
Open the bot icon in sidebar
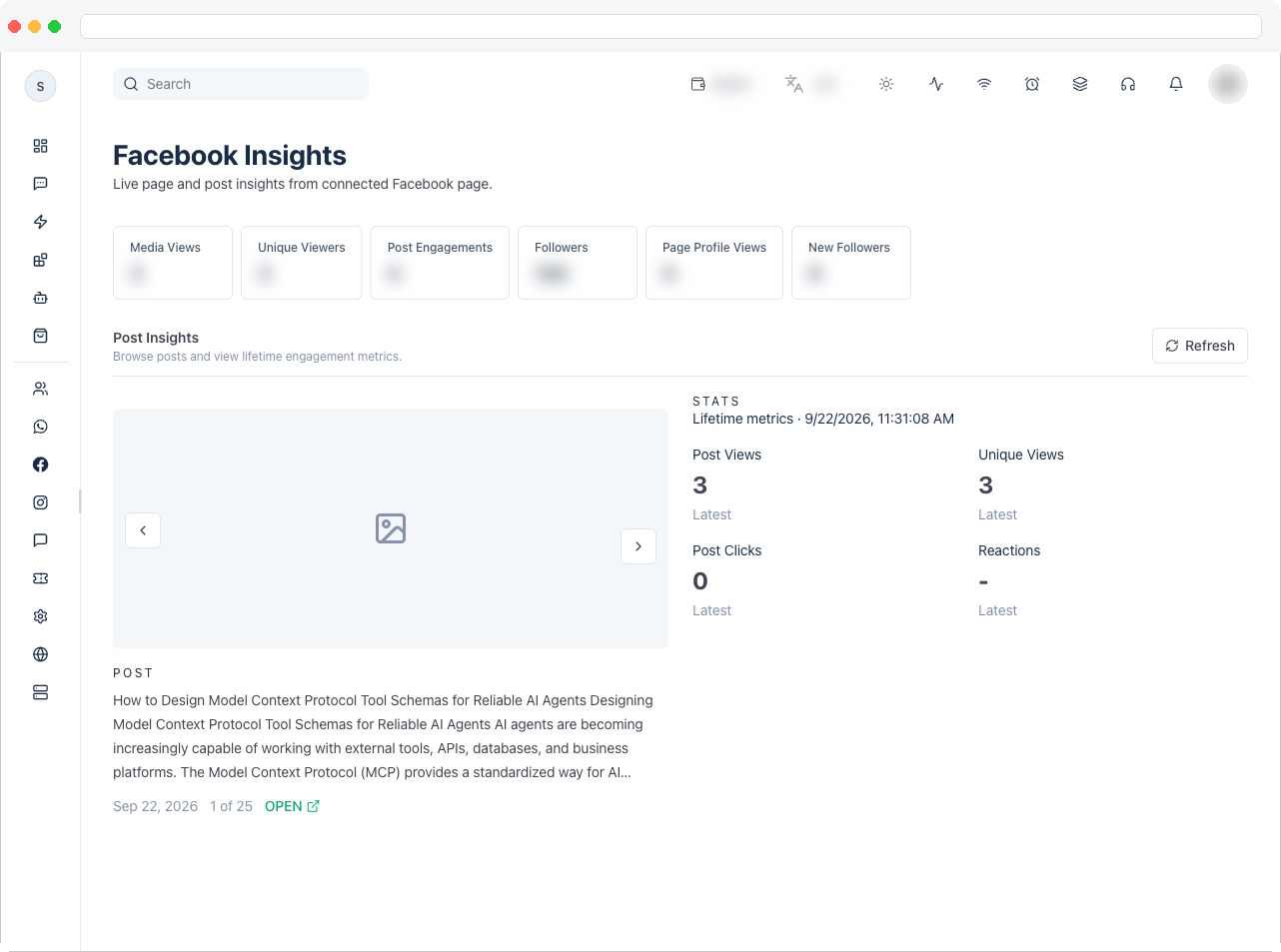pos(40,298)
